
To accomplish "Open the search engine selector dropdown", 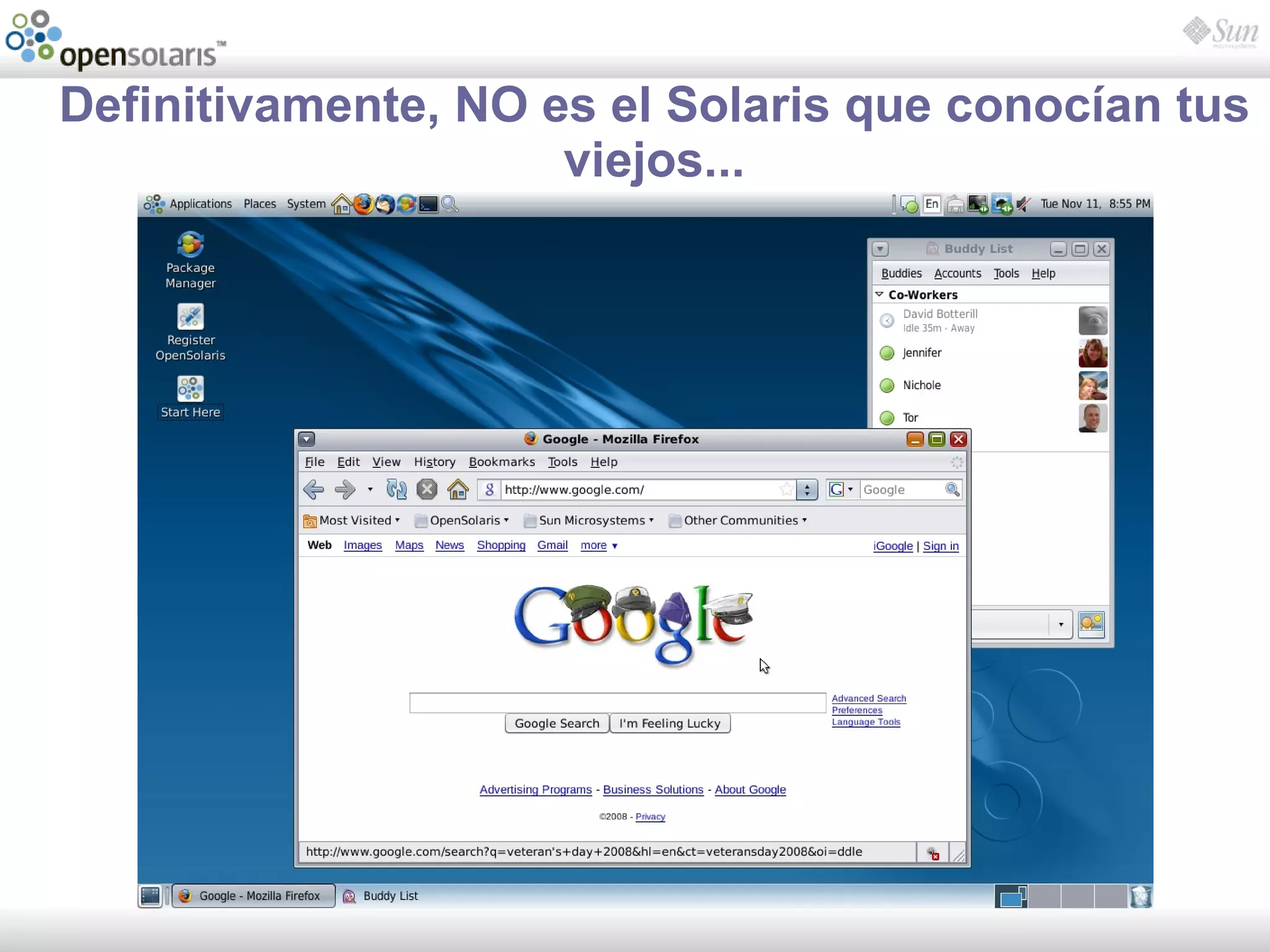I will (841, 490).
